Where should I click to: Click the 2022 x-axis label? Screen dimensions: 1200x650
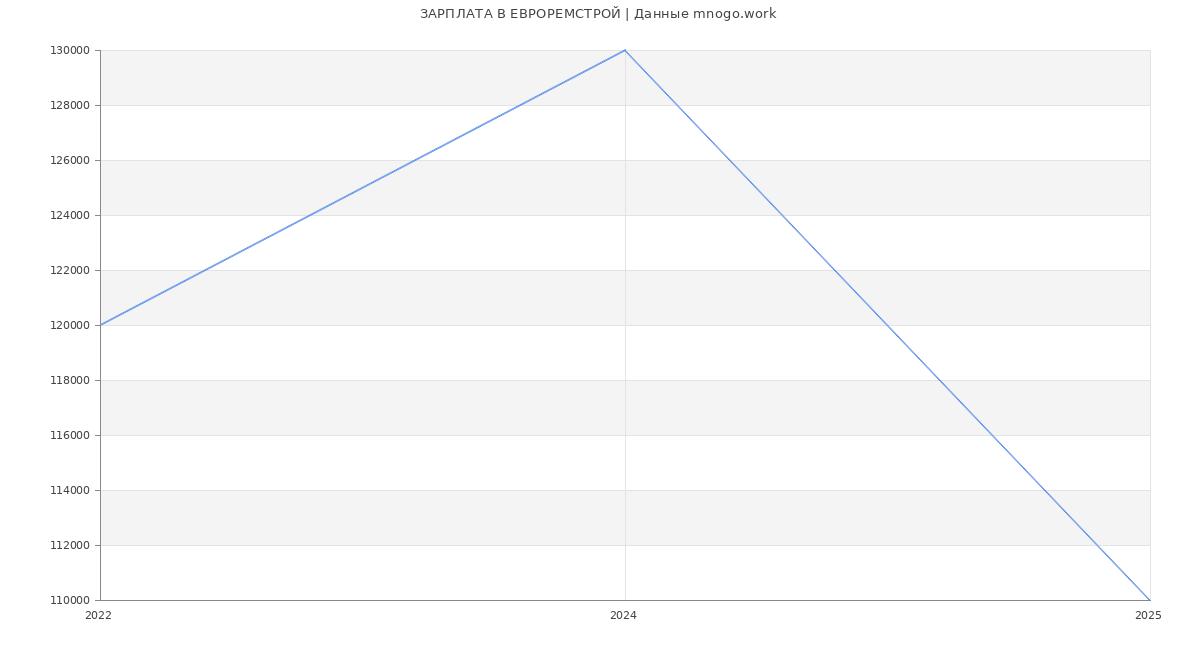(x=99, y=616)
